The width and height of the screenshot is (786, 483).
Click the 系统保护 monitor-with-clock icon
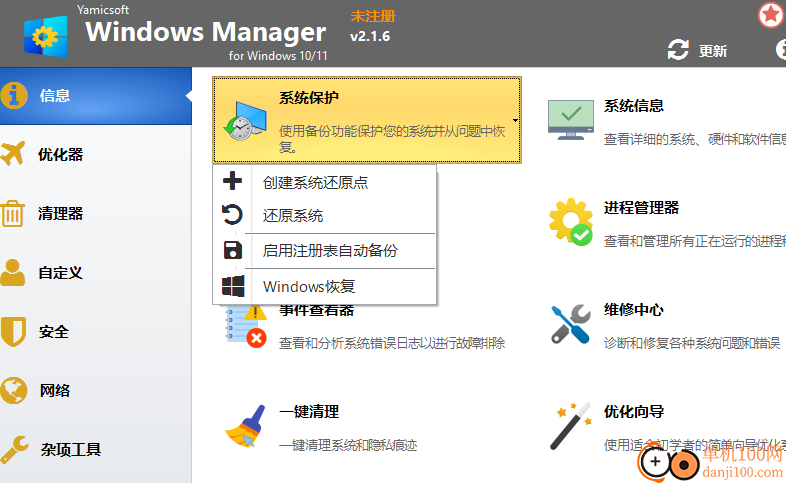click(x=245, y=121)
